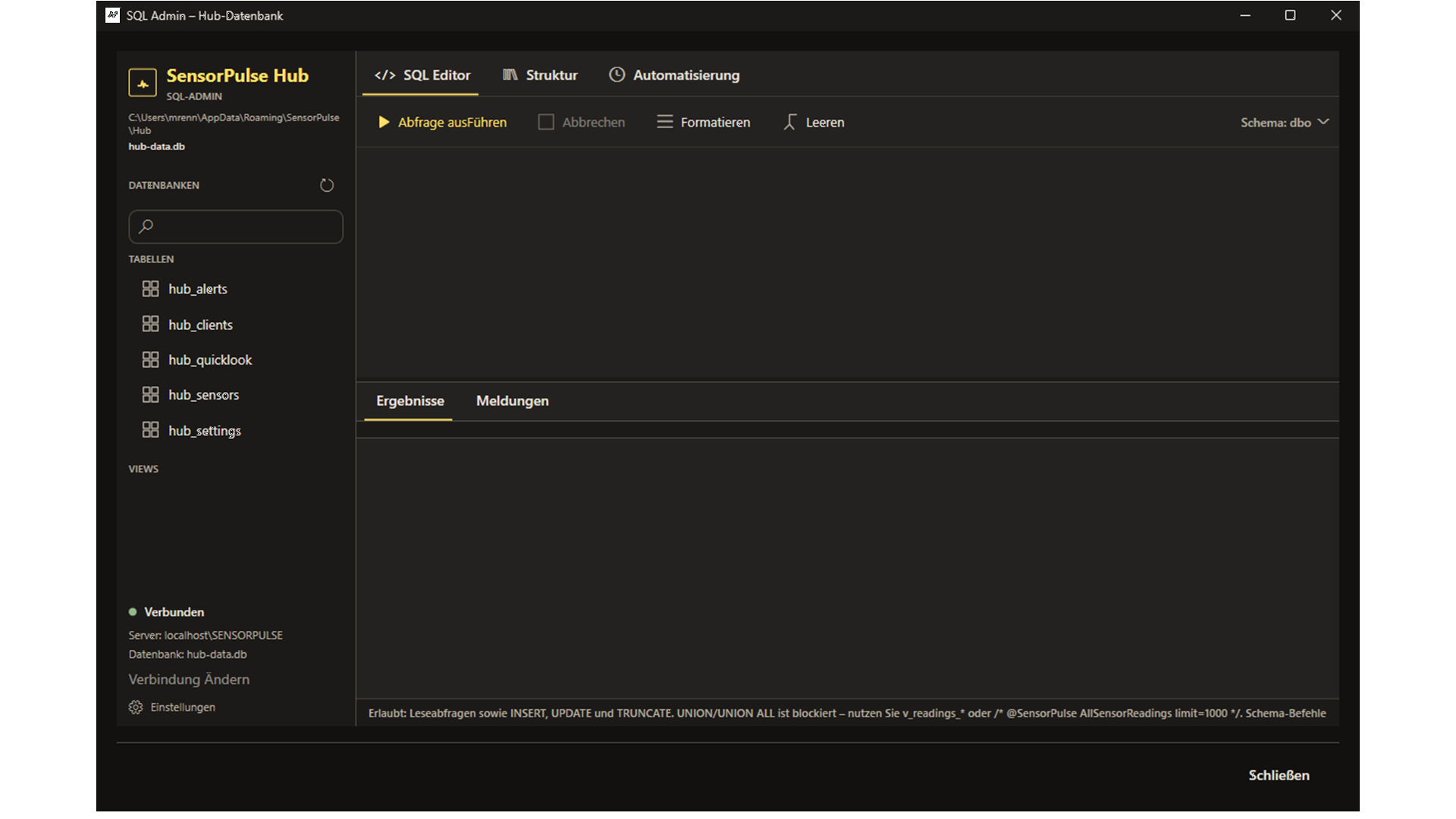Image resolution: width=1456 pixels, height=819 pixels.
Task: Run query with Abfrage ausführen
Action: 442,122
